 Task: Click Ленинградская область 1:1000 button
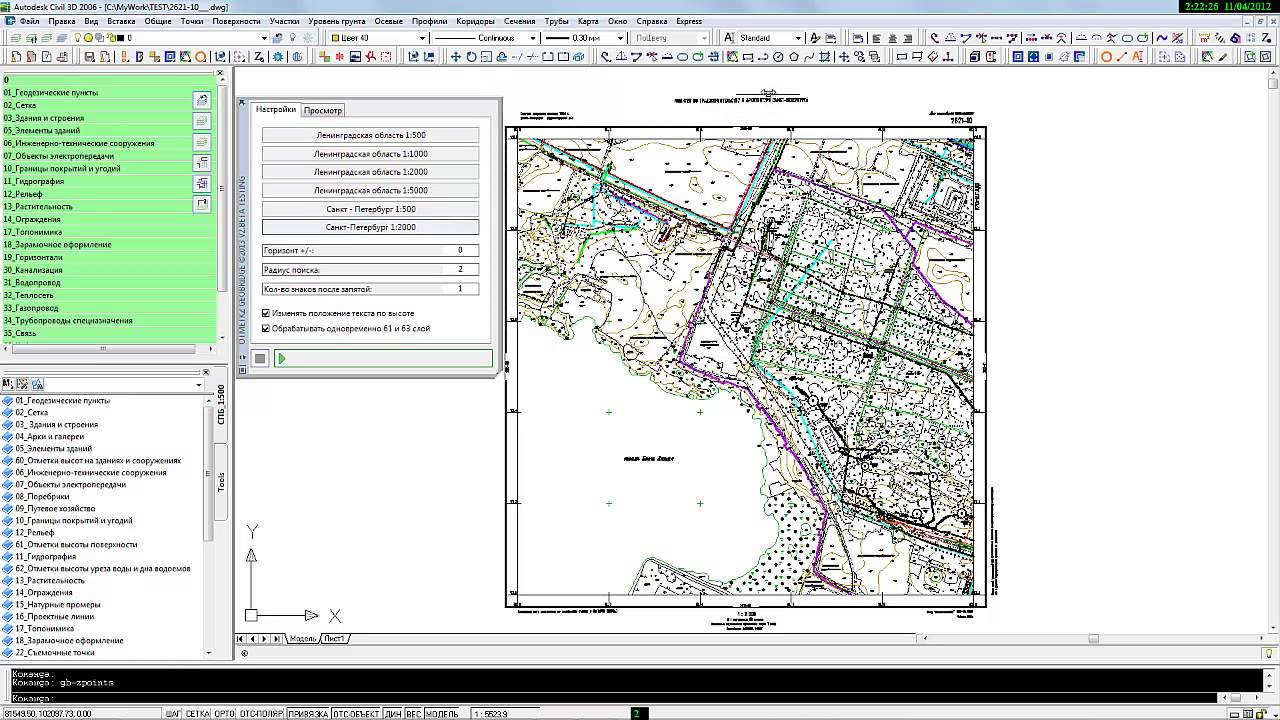tap(370, 154)
